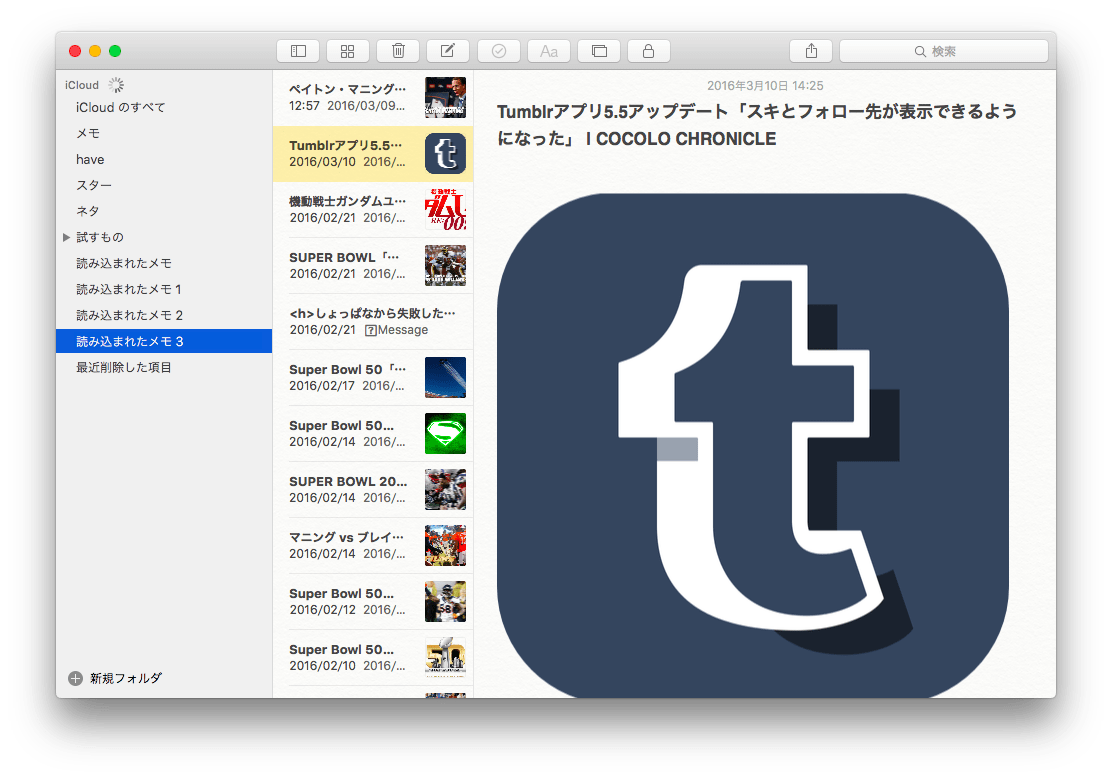The height and width of the screenshot is (778, 1112).
Task: Click the Message attachment label in note list
Action: [x=396, y=330]
